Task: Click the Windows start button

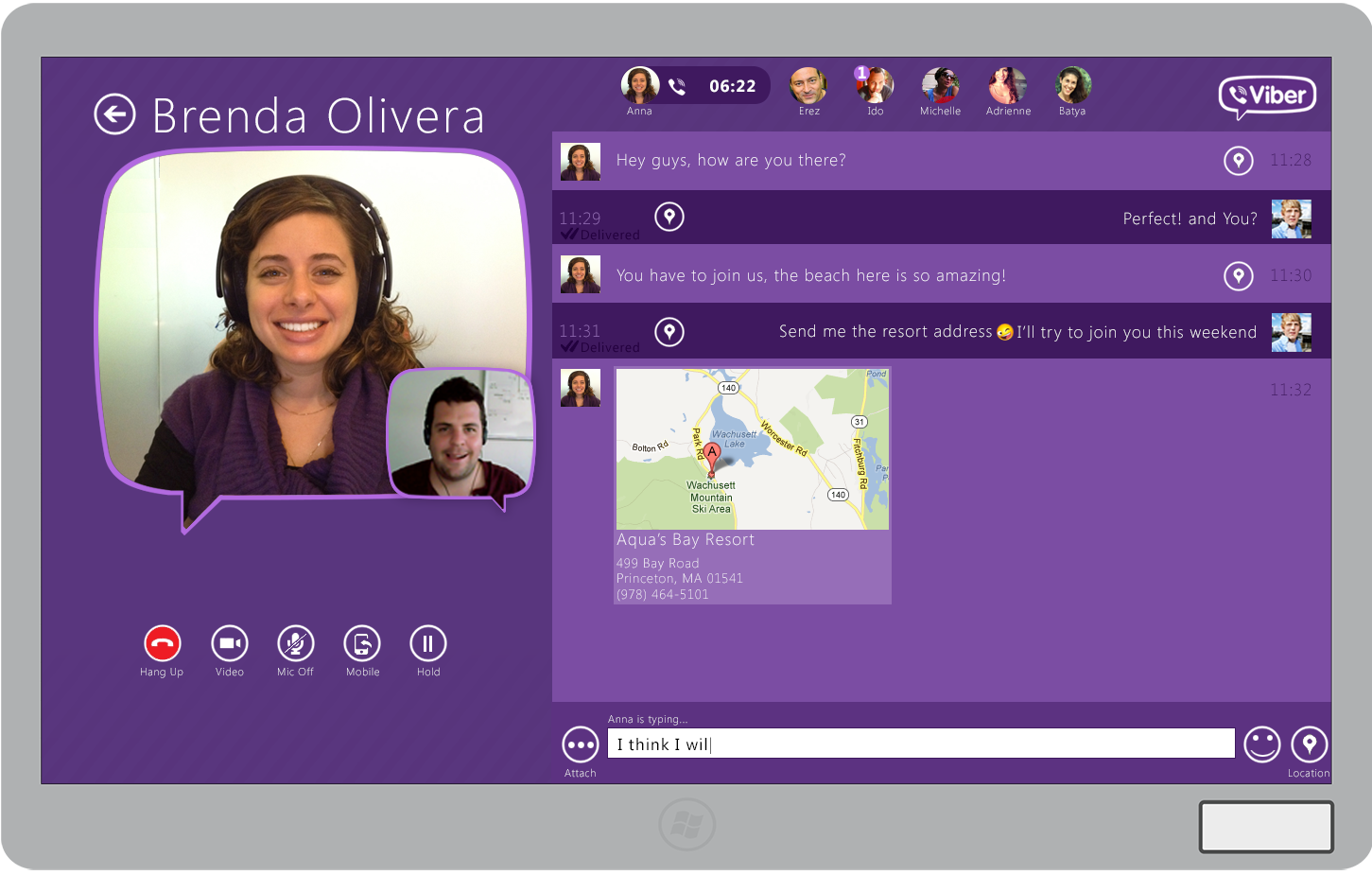Action: pos(686,824)
